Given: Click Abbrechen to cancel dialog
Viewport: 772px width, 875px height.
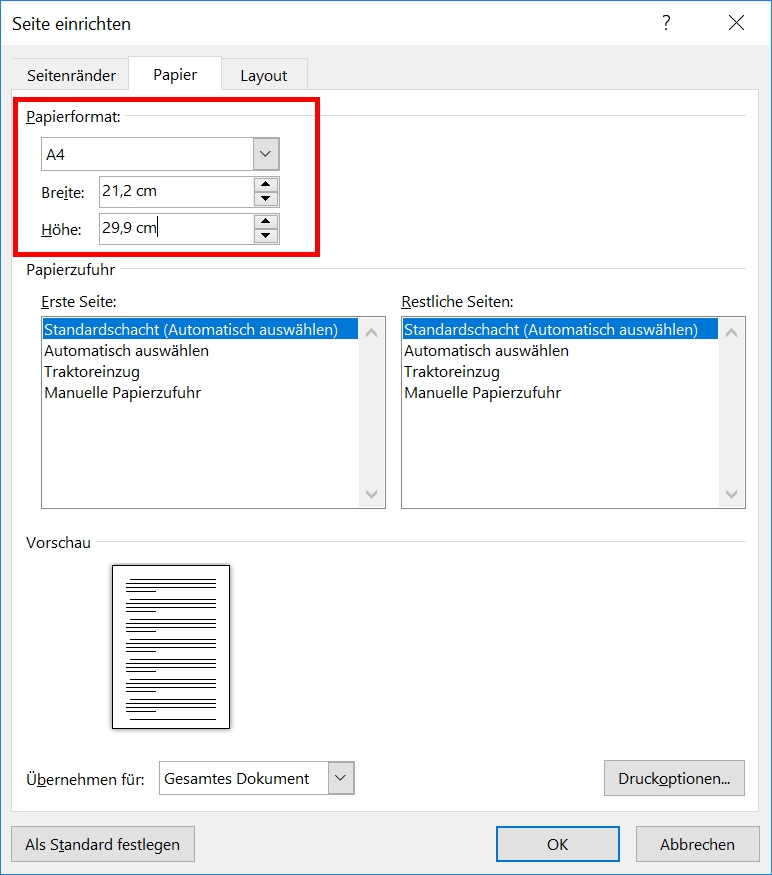Looking at the screenshot, I should (x=696, y=844).
